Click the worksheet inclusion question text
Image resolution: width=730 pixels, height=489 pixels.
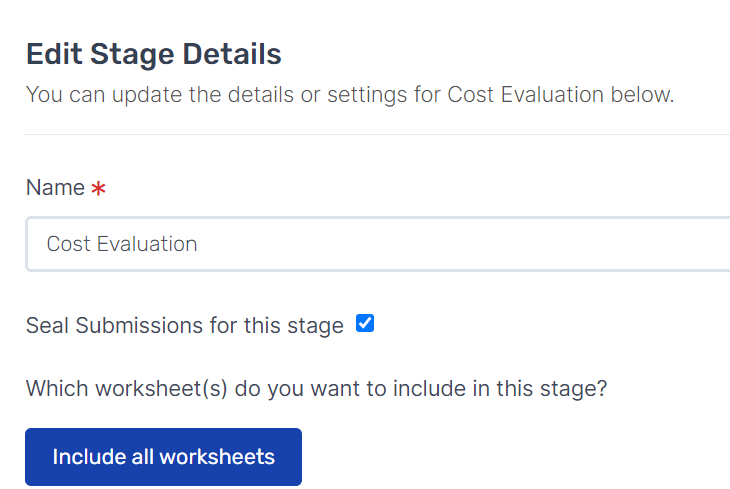pos(317,389)
